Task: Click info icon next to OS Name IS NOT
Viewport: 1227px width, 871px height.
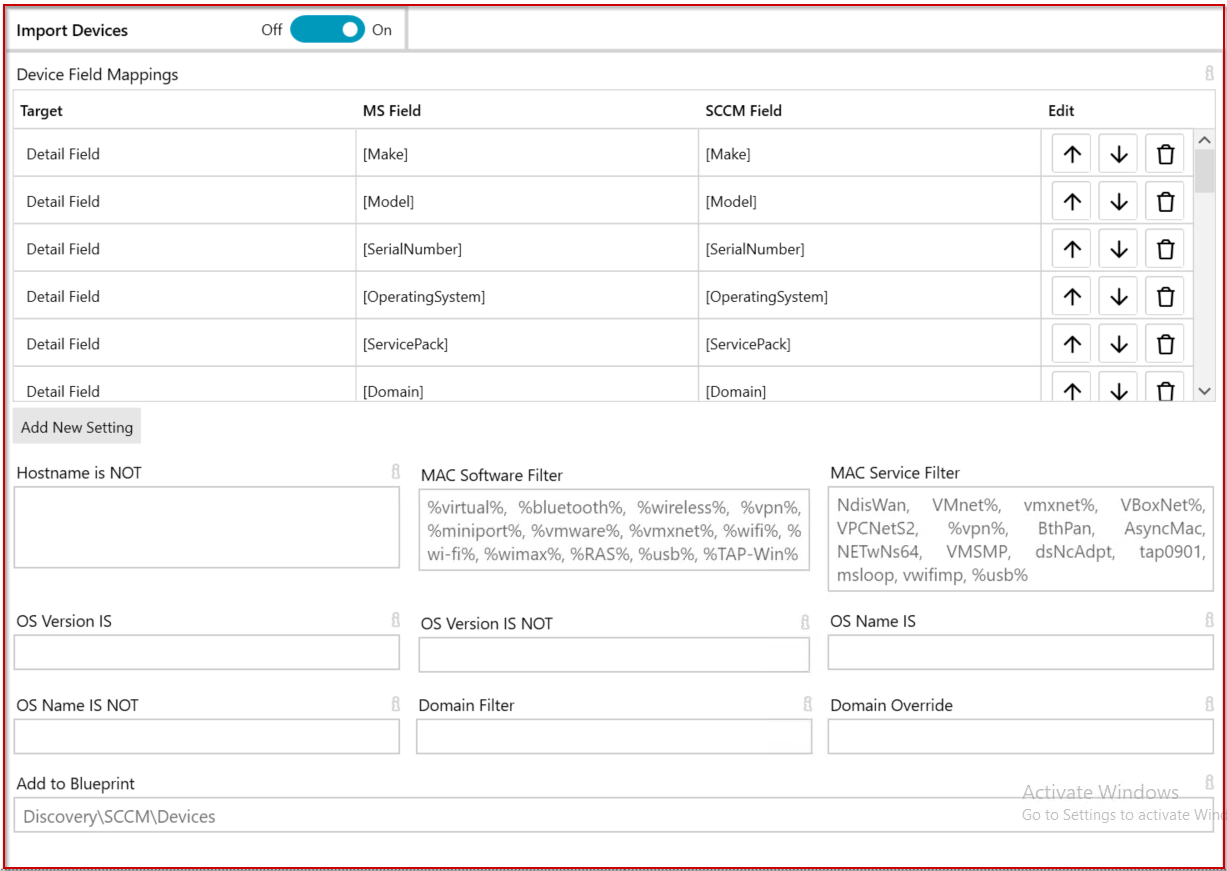Action: [395, 704]
